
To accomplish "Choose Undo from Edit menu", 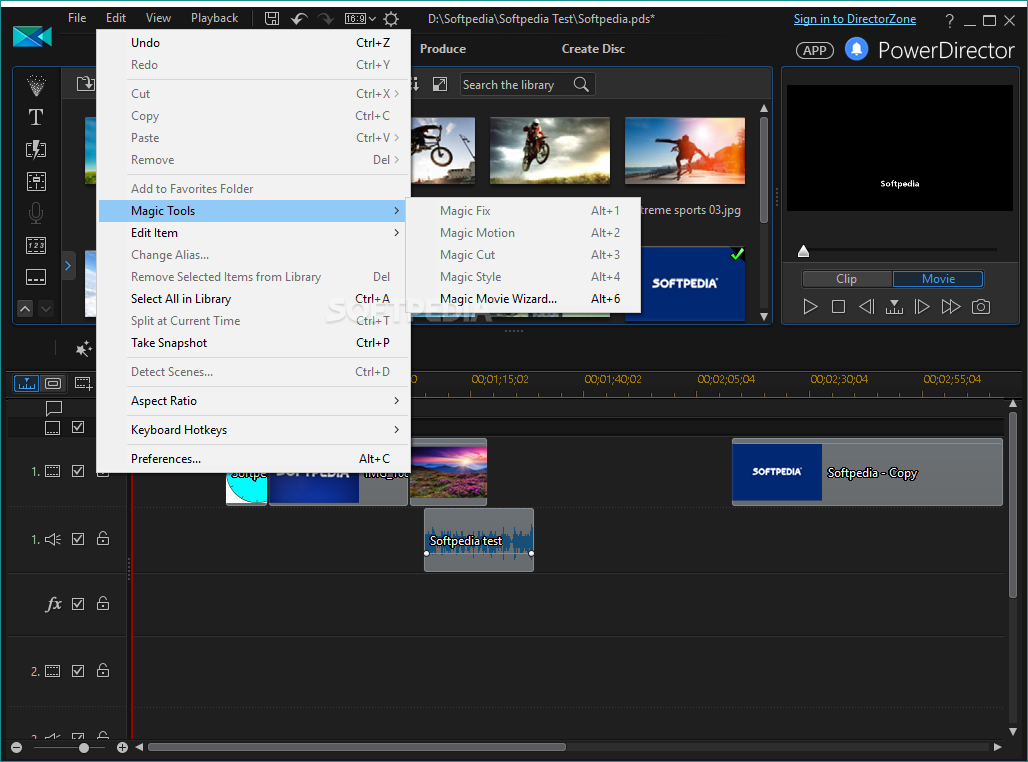I will tap(254, 43).
